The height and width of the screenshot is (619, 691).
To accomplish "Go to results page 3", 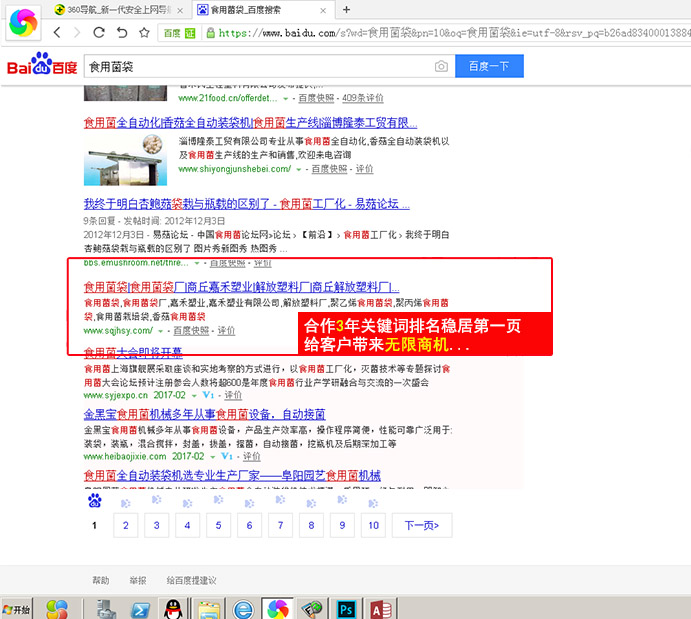I will pos(156,525).
